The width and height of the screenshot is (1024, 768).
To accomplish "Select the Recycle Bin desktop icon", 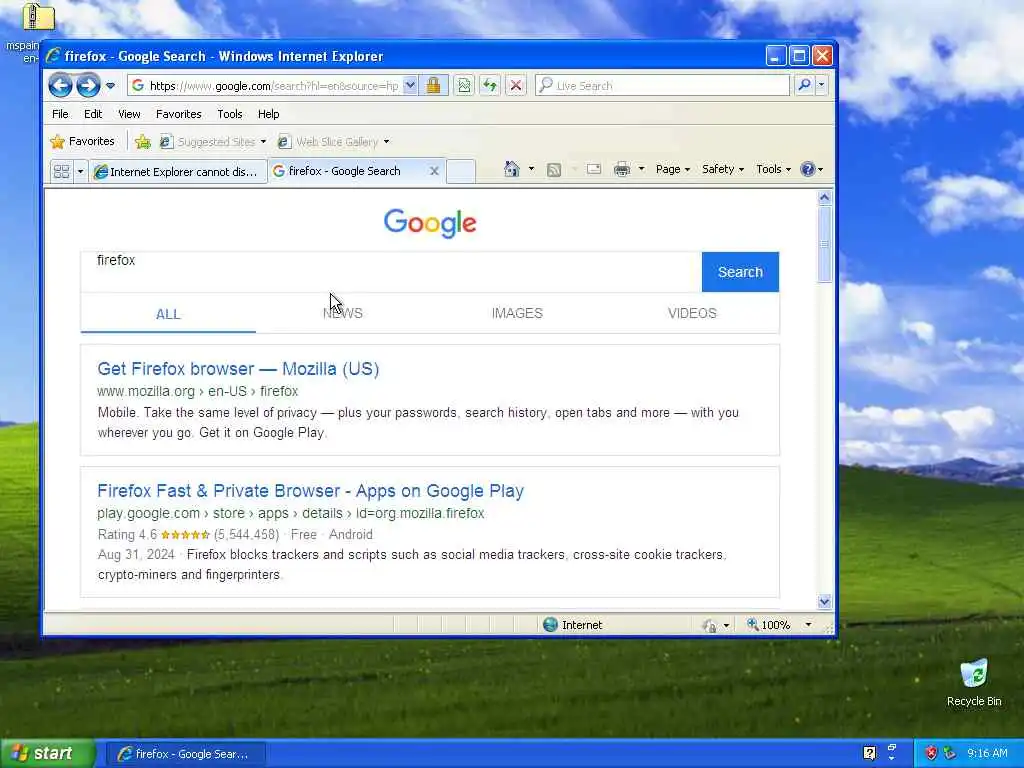I will [974, 684].
